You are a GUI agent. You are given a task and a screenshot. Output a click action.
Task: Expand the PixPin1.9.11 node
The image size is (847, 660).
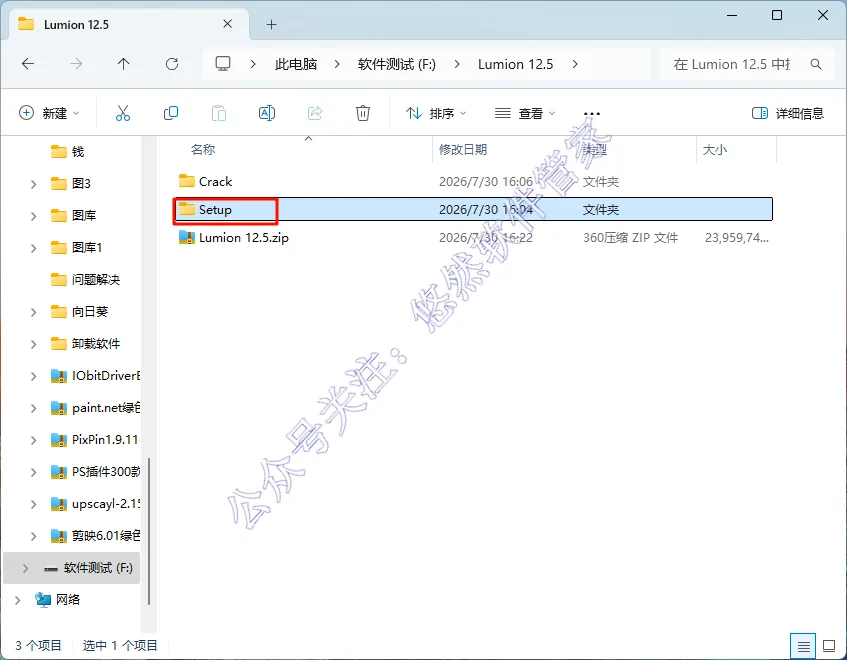[33, 440]
